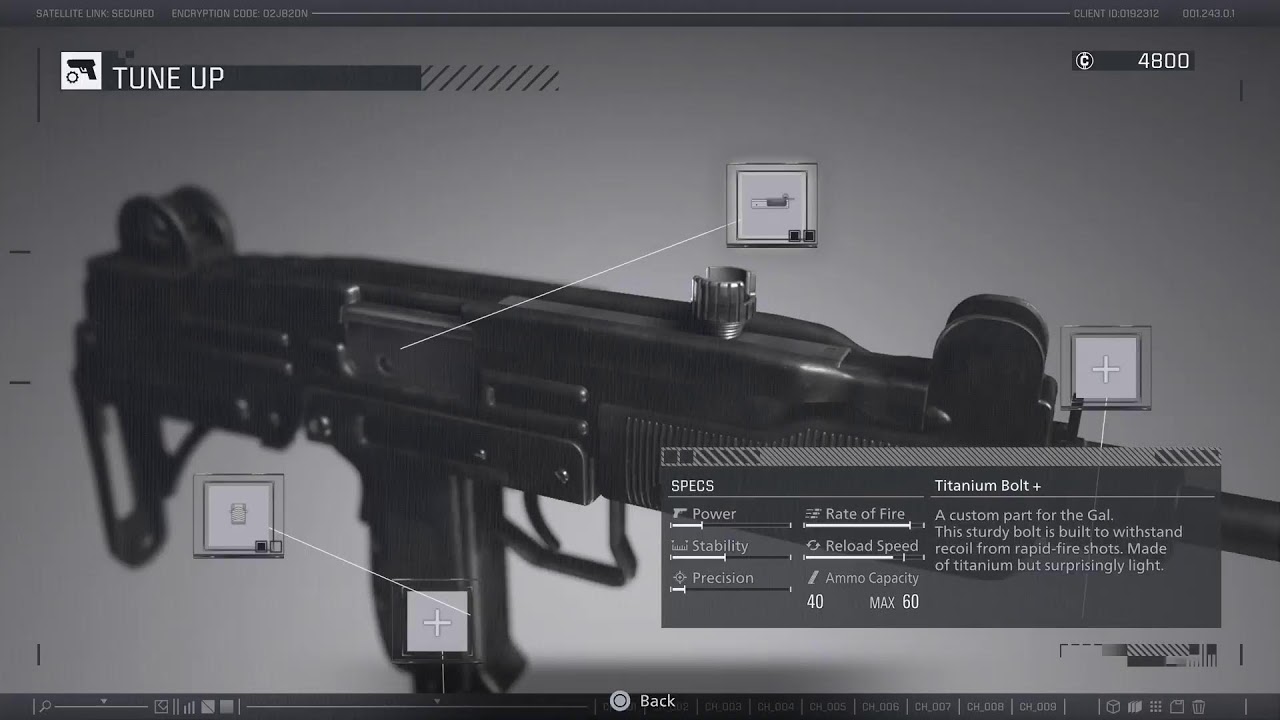The image size is (1280, 720).
Task: Click the CH_005 channel label
Action: pos(828,707)
